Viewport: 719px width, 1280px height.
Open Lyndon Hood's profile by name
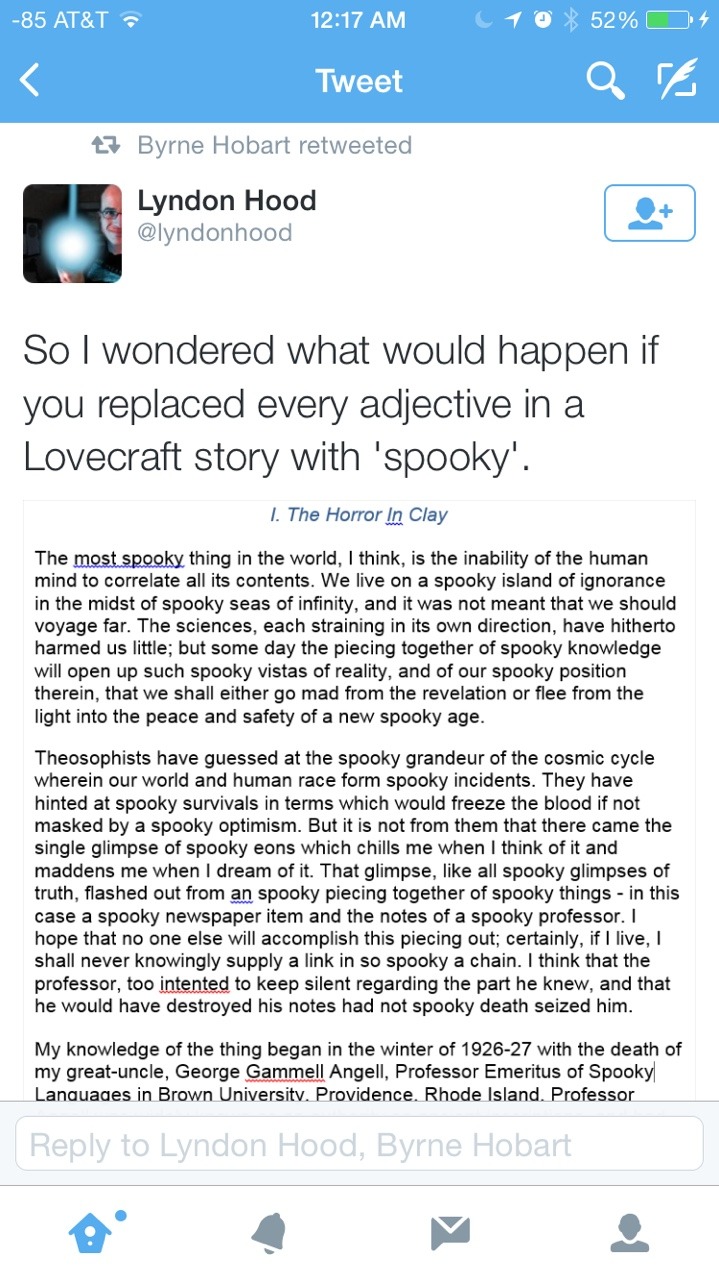(x=226, y=201)
